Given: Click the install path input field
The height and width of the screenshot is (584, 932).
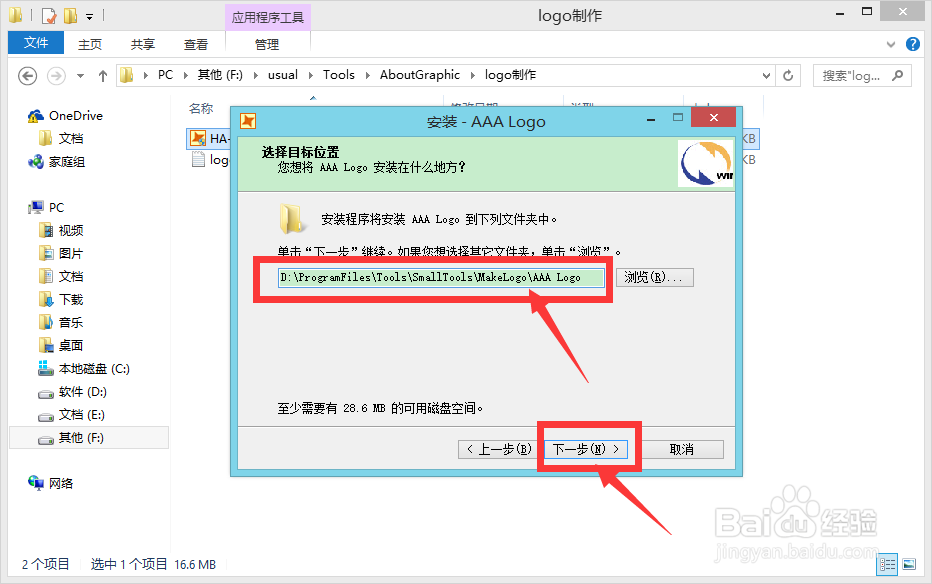Looking at the screenshot, I should (x=441, y=277).
